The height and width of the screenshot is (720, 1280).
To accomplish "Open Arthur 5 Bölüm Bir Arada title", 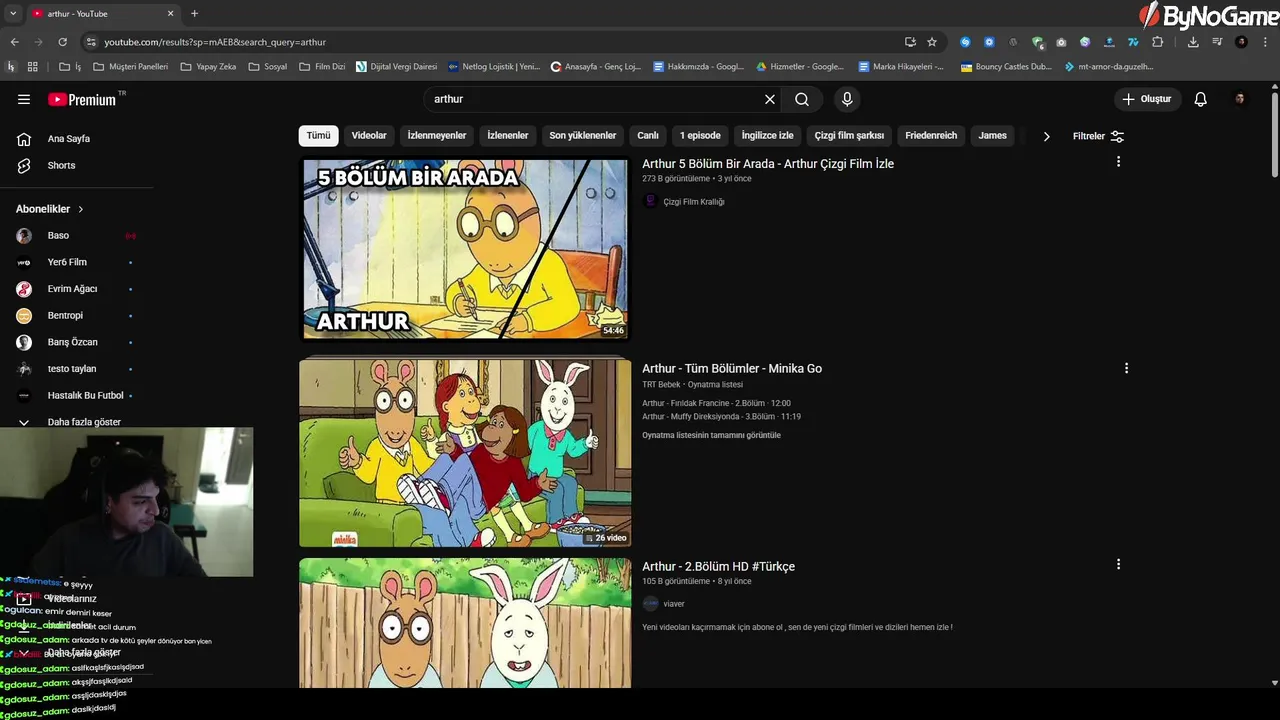I will coord(768,164).
